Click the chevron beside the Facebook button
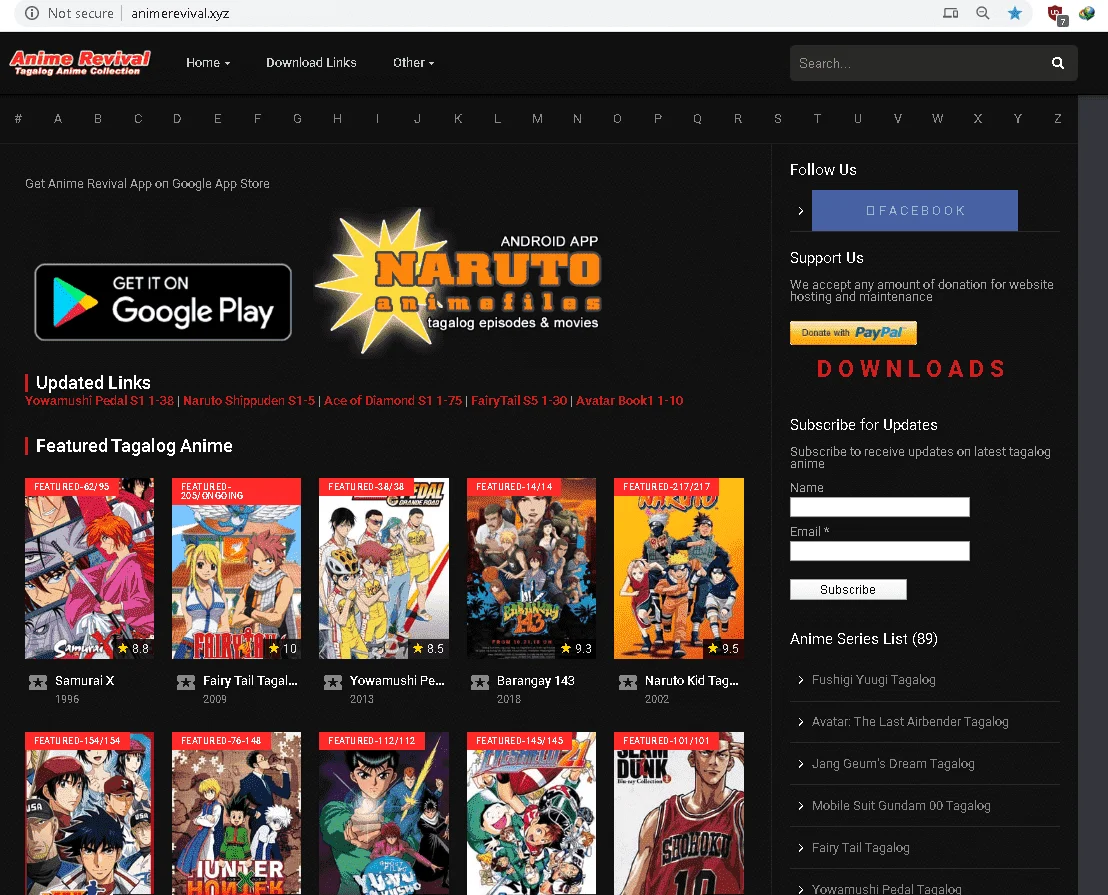Viewport: 1108px width, 895px height. tap(801, 211)
